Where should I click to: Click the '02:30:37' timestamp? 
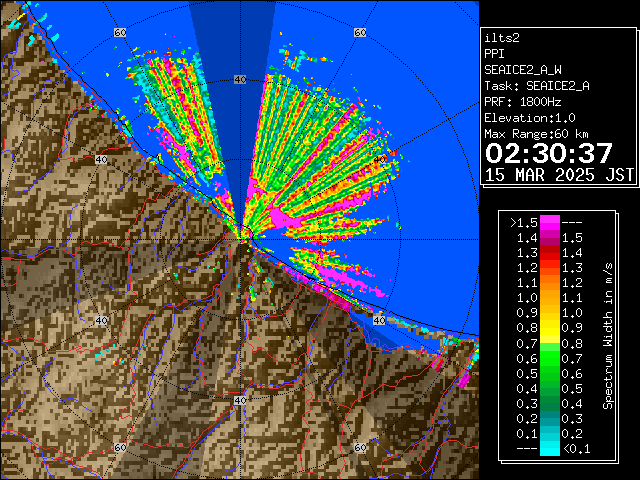549,153
